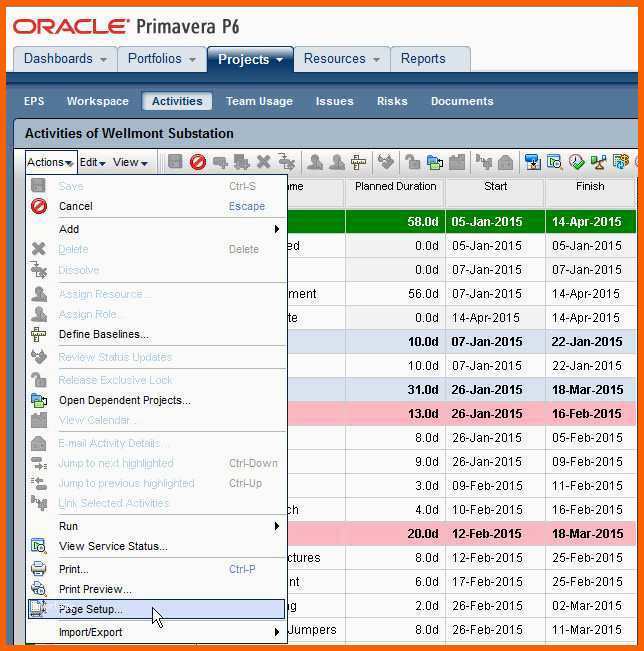644x651 pixels.
Task: Click the View Calendar toolbar icon
Action: [x=457, y=162]
